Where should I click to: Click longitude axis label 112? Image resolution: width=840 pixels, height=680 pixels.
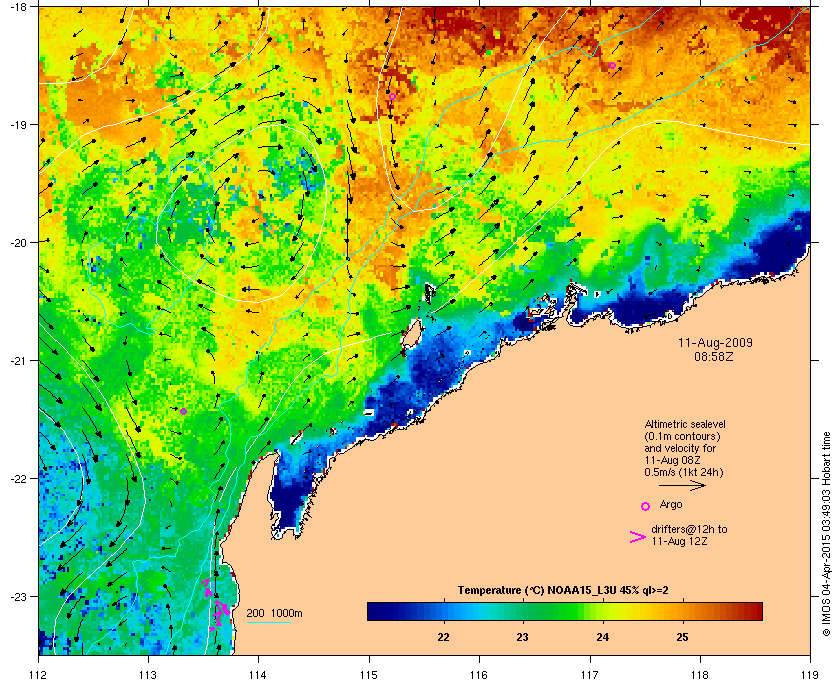tap(39, 674)
